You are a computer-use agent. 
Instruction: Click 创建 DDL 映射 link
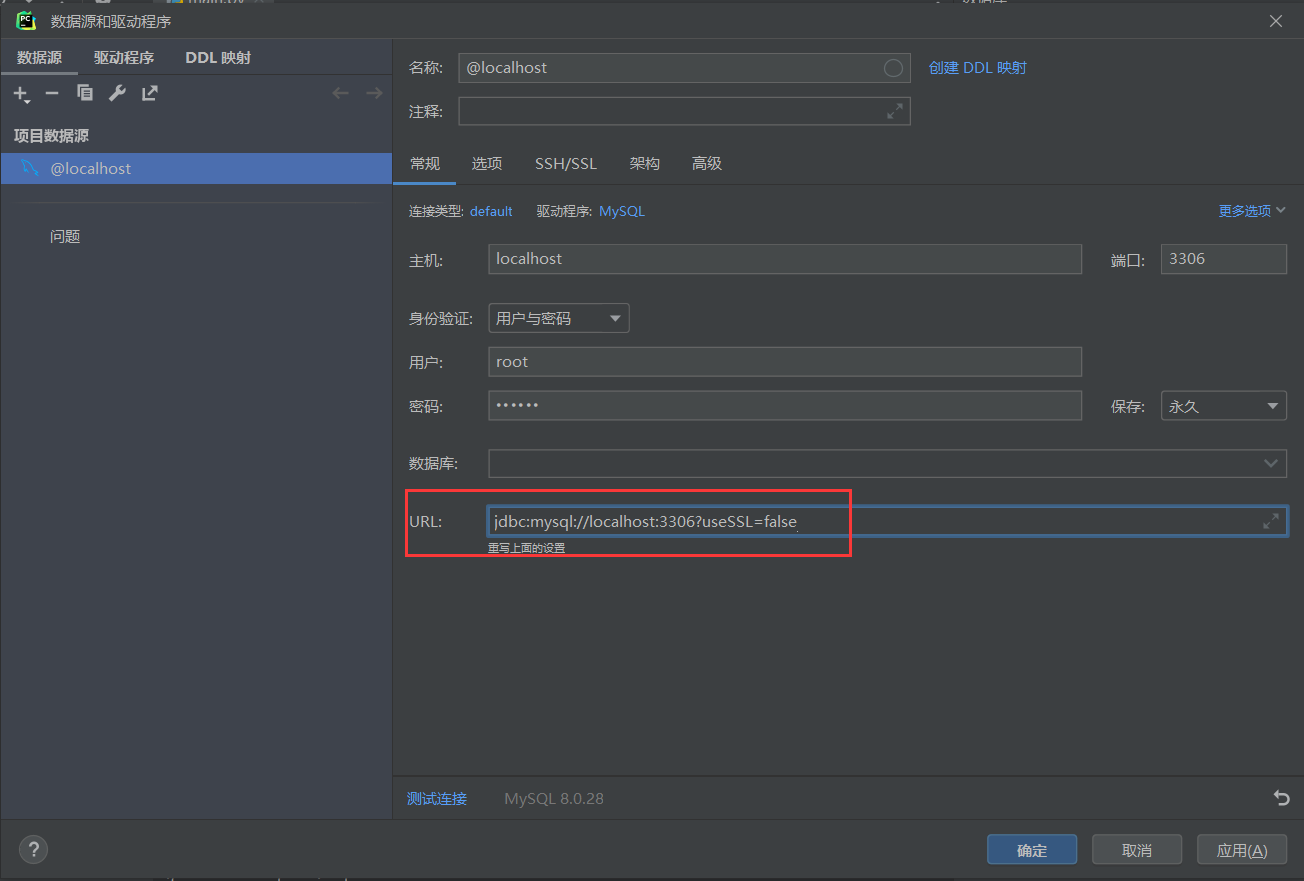(x=978, y=68)
